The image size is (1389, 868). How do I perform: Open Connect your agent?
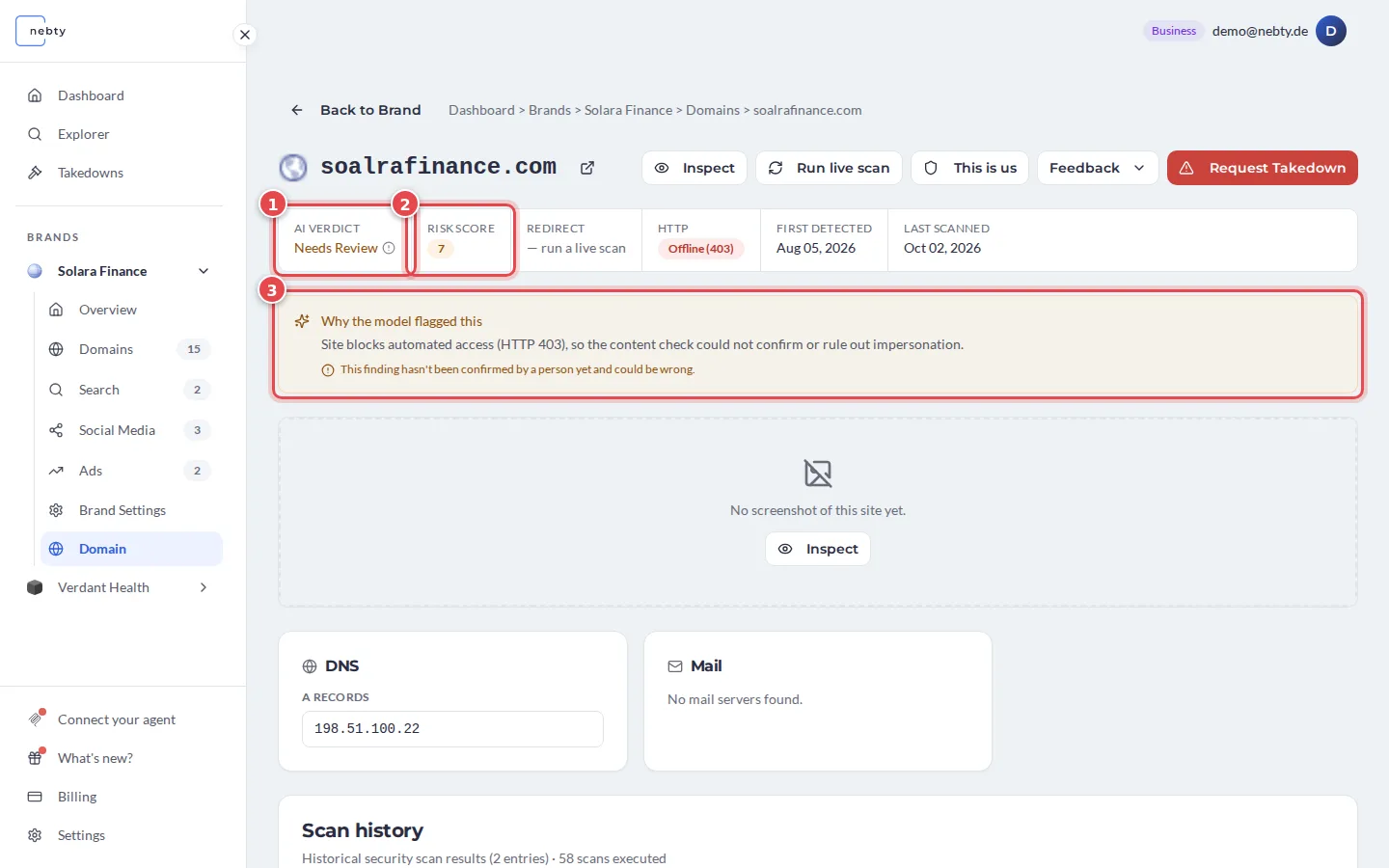[x=119, y=719]
